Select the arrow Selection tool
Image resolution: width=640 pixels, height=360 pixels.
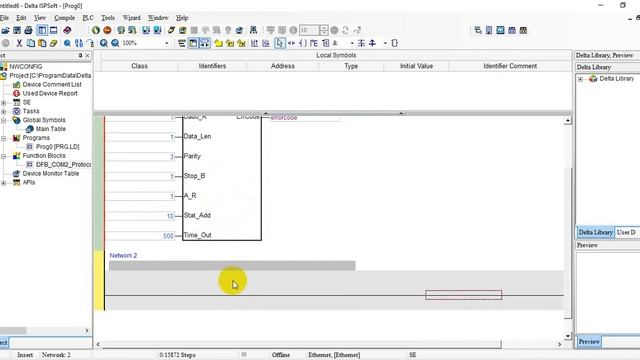[280, 43]
